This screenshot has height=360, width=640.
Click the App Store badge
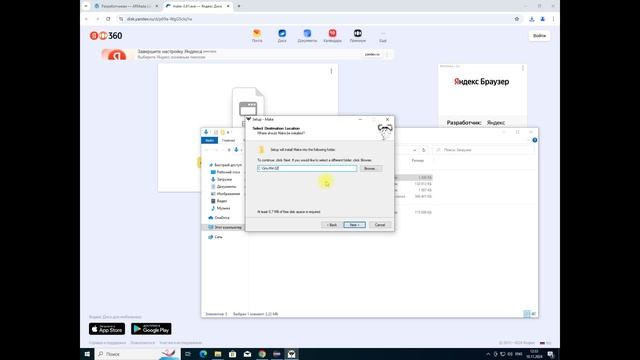pyautogui.click(x=107, y=329)
